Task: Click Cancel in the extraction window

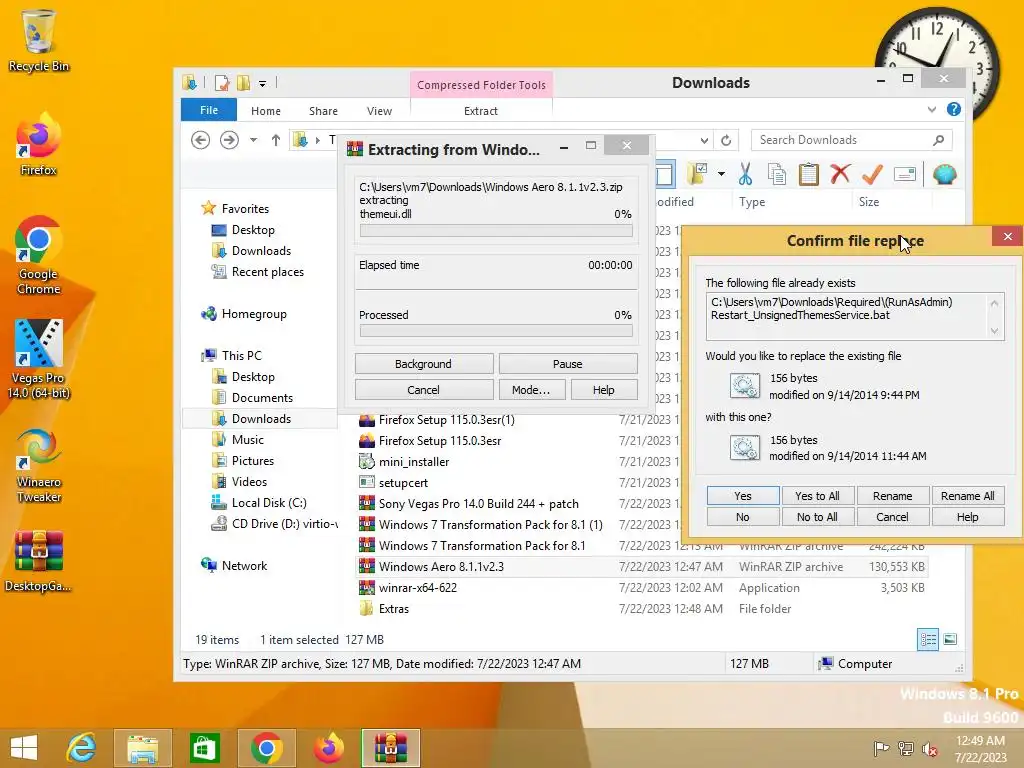Action: 423,390
